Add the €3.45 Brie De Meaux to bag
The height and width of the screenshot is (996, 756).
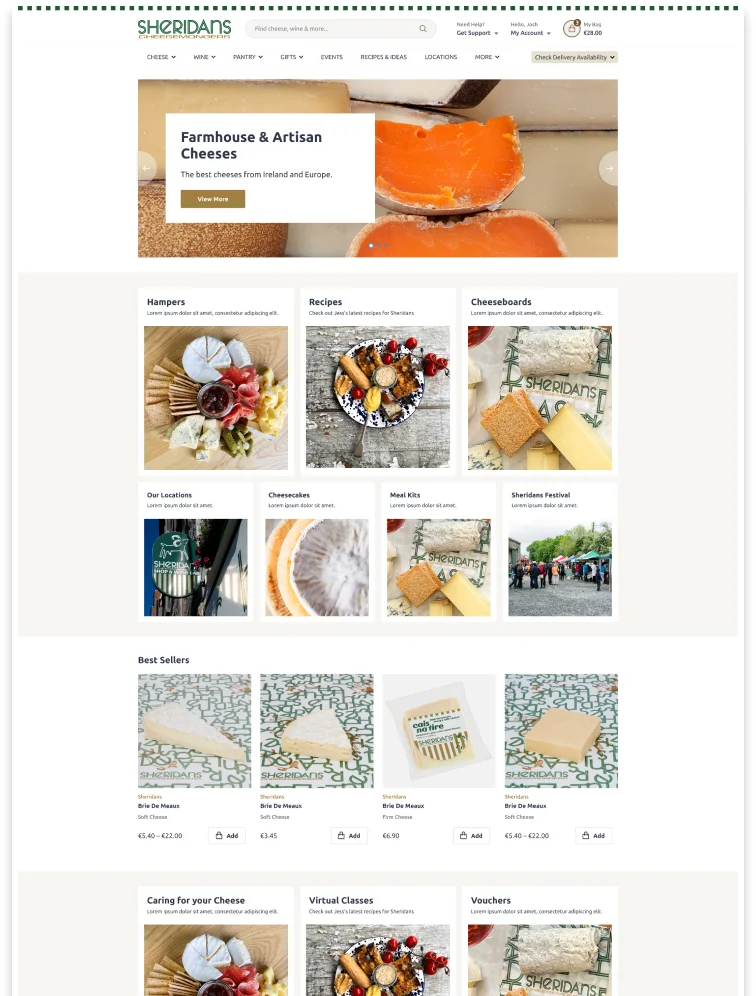[x=349, y=835]
